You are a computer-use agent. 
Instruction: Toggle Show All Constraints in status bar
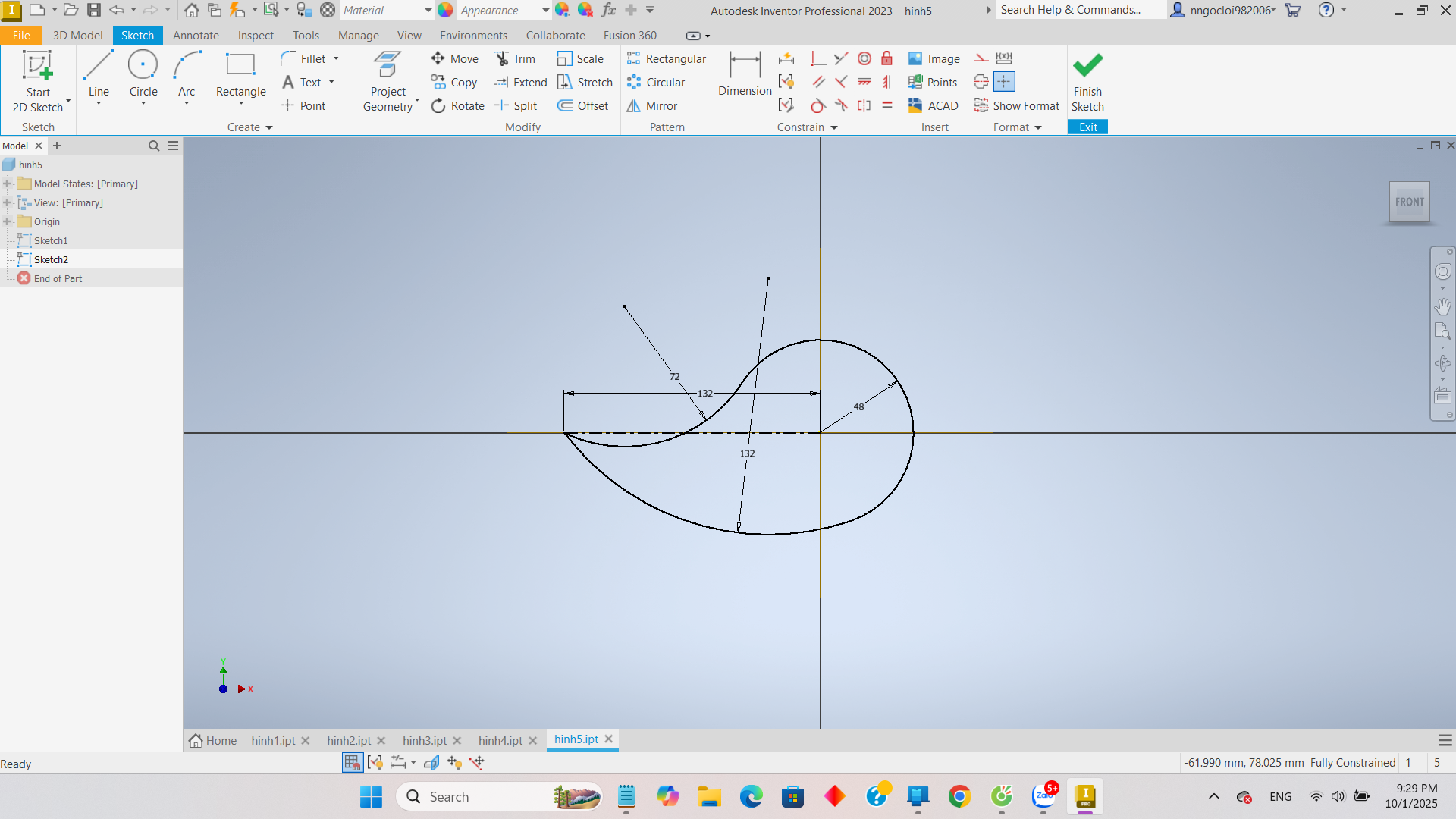point(375,763)
